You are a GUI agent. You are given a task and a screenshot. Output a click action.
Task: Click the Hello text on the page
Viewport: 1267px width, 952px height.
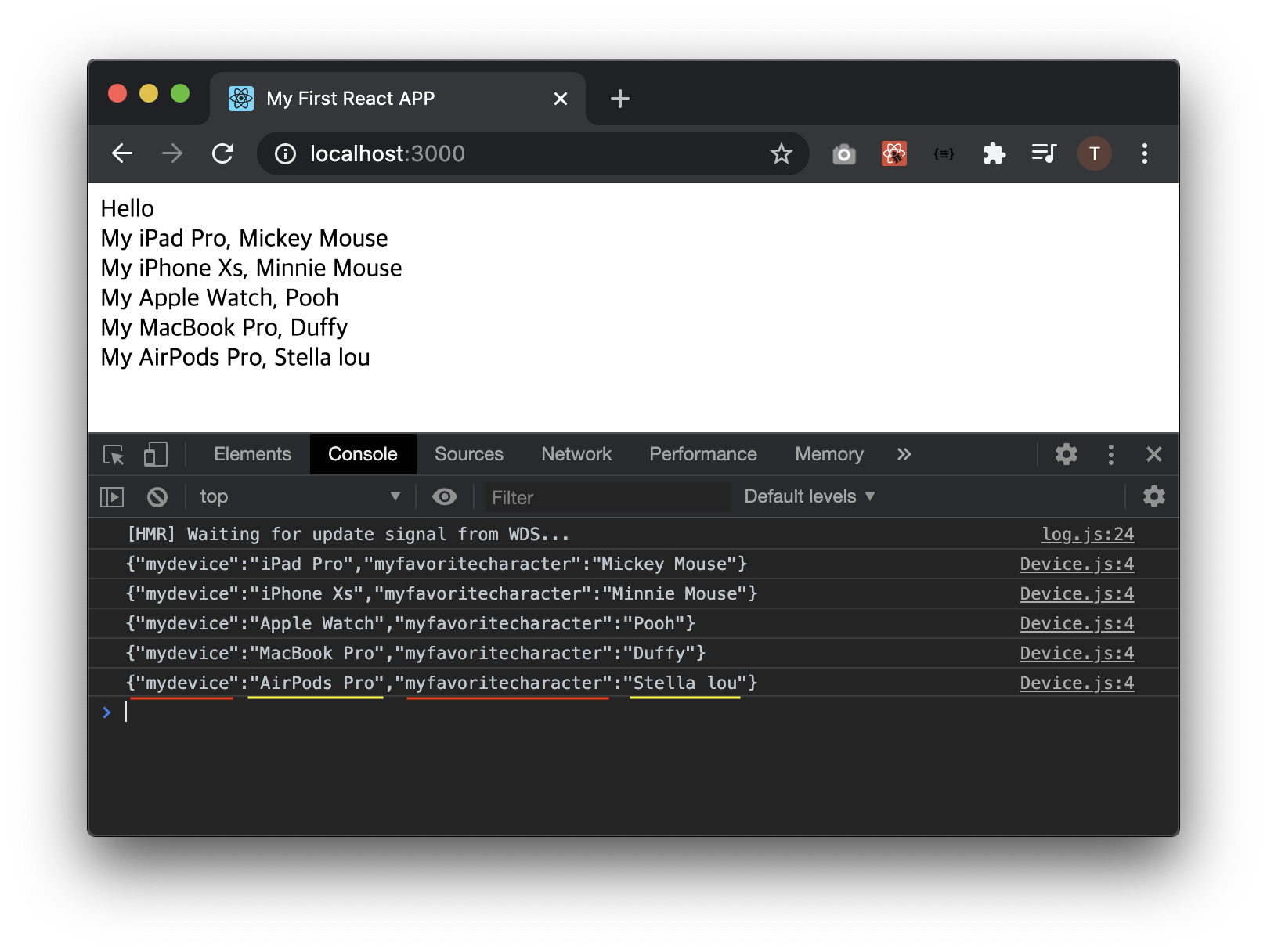pyautogui.click(x=127, y=208)
